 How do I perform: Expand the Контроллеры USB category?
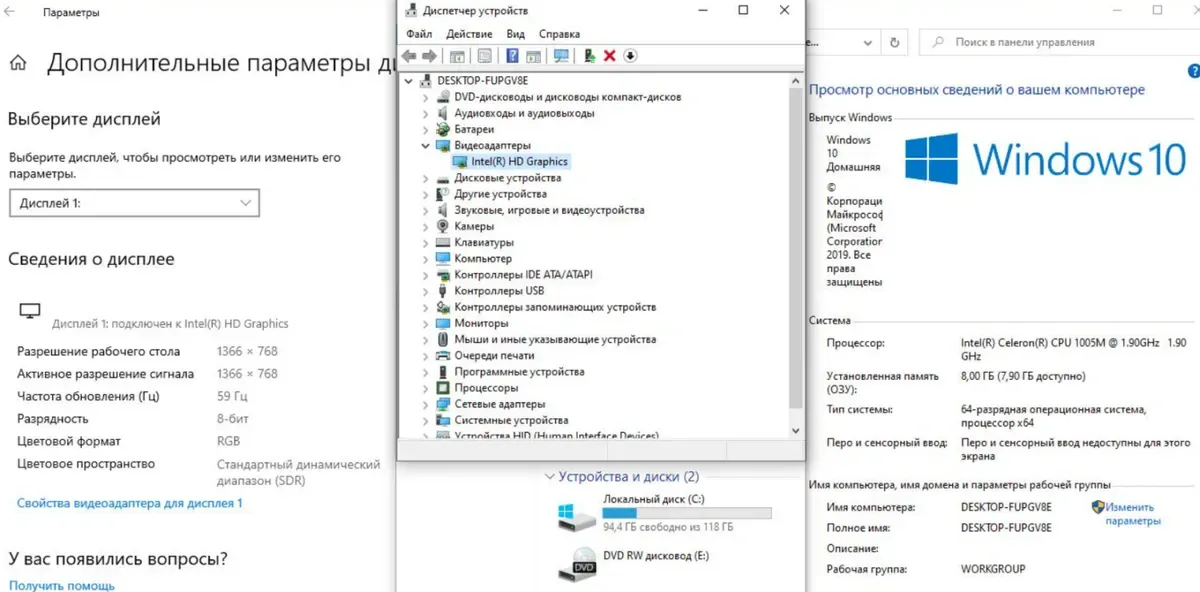coord(425,291)
